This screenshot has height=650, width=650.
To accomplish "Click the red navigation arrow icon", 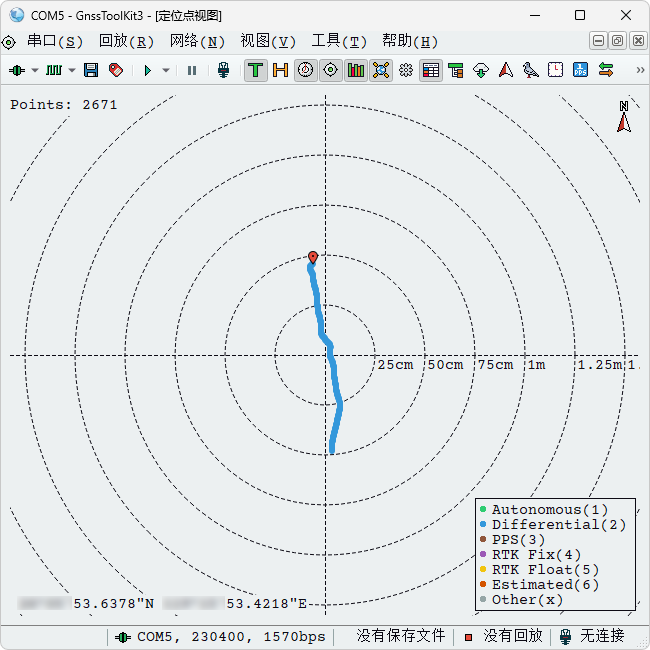I will [x=506, y=70].
